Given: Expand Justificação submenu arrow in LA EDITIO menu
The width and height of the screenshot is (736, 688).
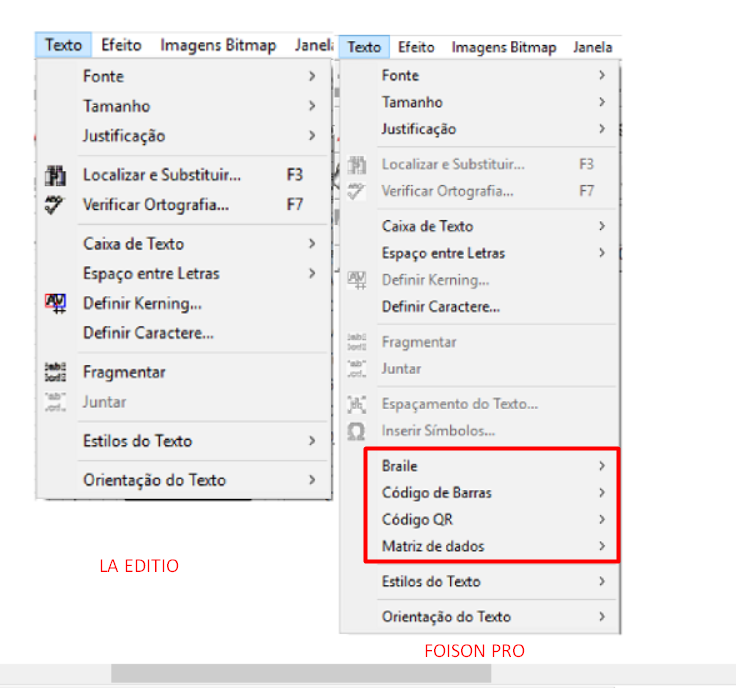Looking at the screenshot, I should pyautogui.click(x=312, y=136).
